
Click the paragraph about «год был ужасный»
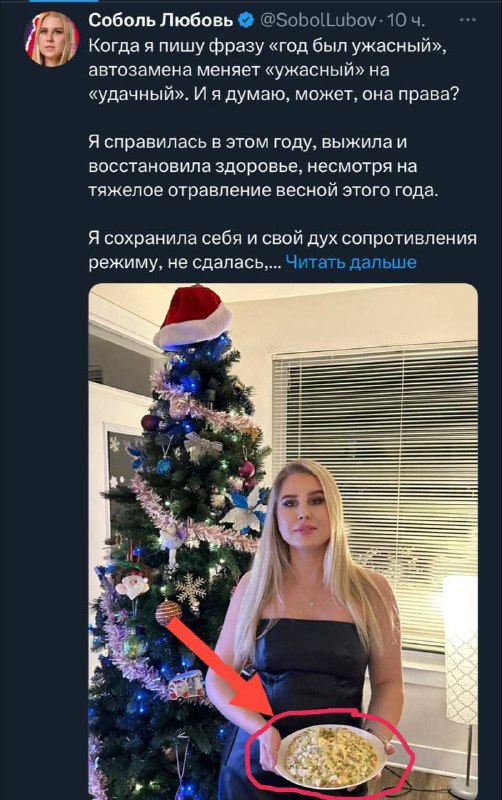coord(271,70)
